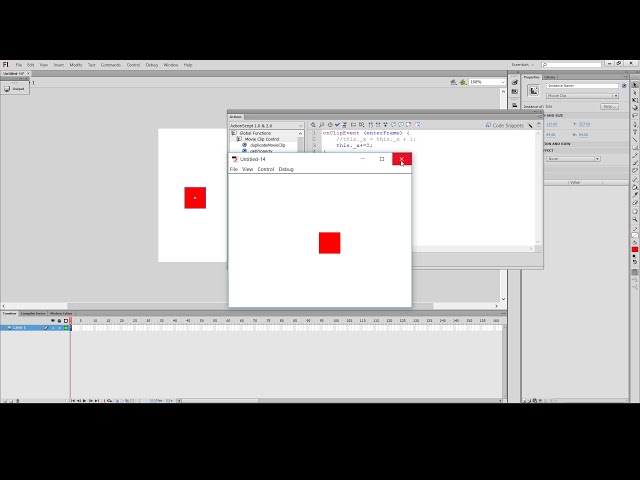Viewport: 640px width, 480px height.
Task: Collapse Movie Clip Control tree node
Action: click(x=239, y=139)
